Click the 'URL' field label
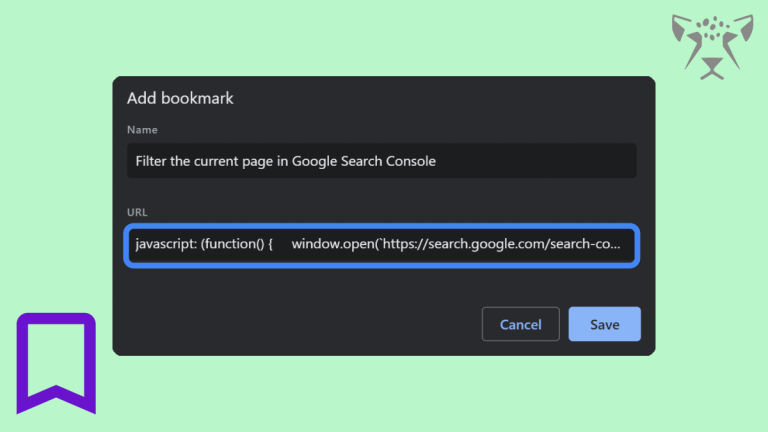Screen dimensions: 768x432 137,212
